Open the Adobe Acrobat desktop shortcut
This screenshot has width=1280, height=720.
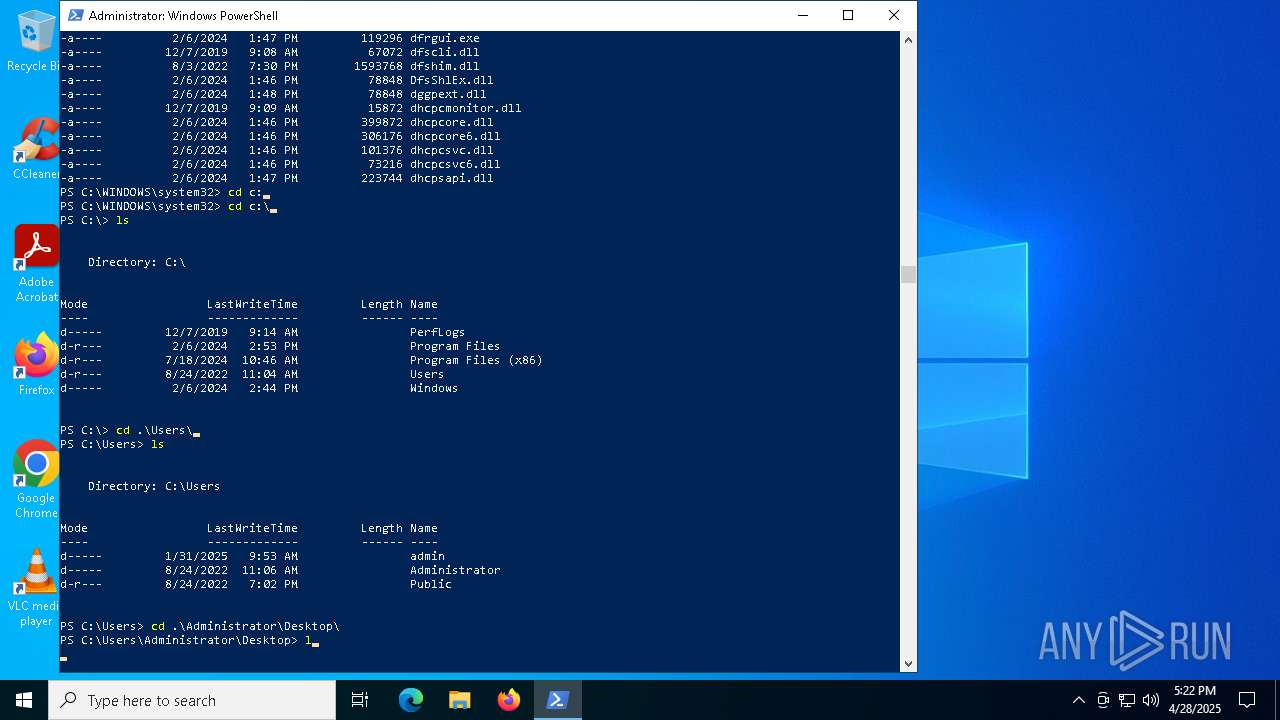click(36, 263)
